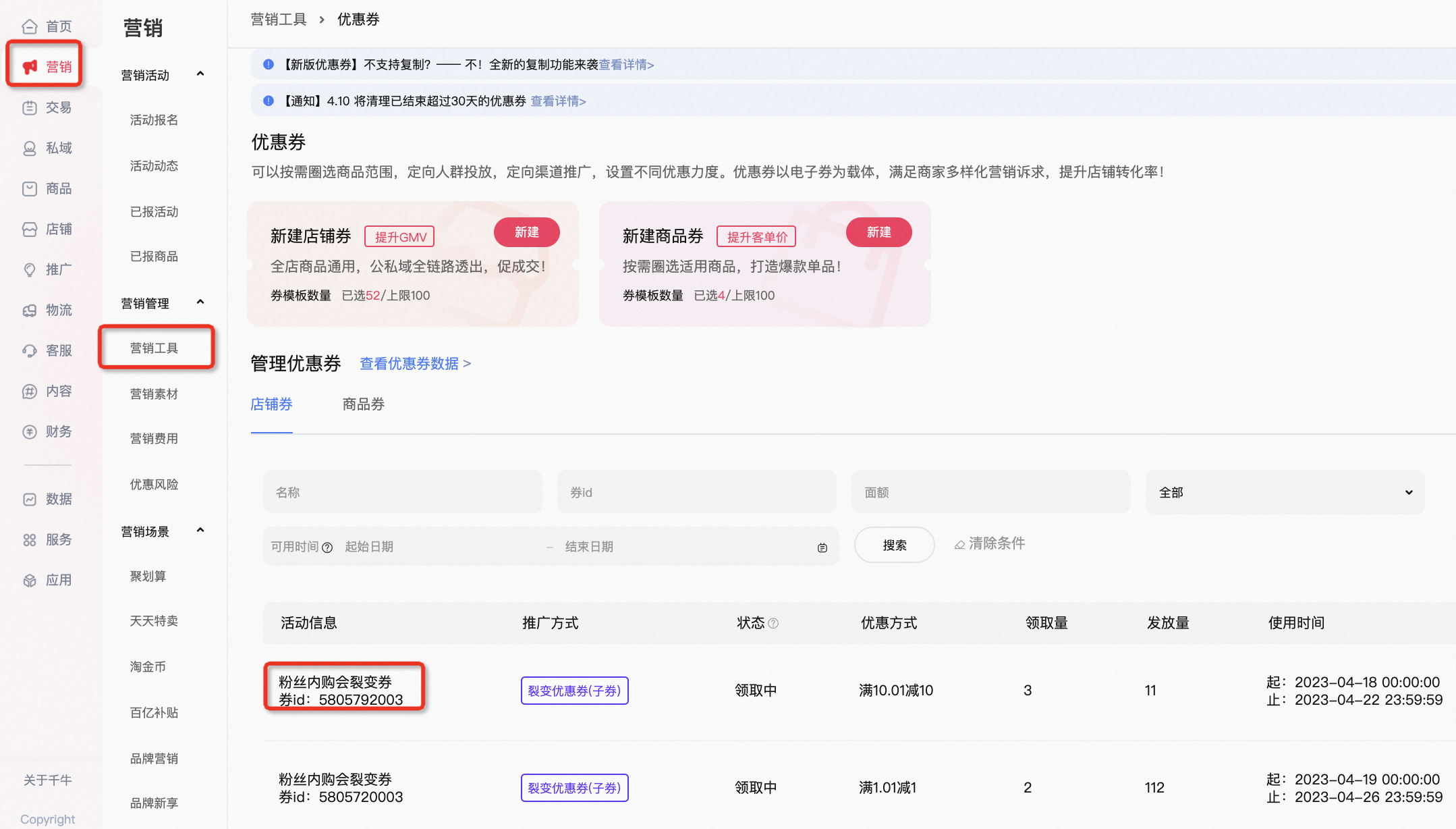Open 已报活动 in the menu
Screen dimensions: 1456x829
click(154, 212)
